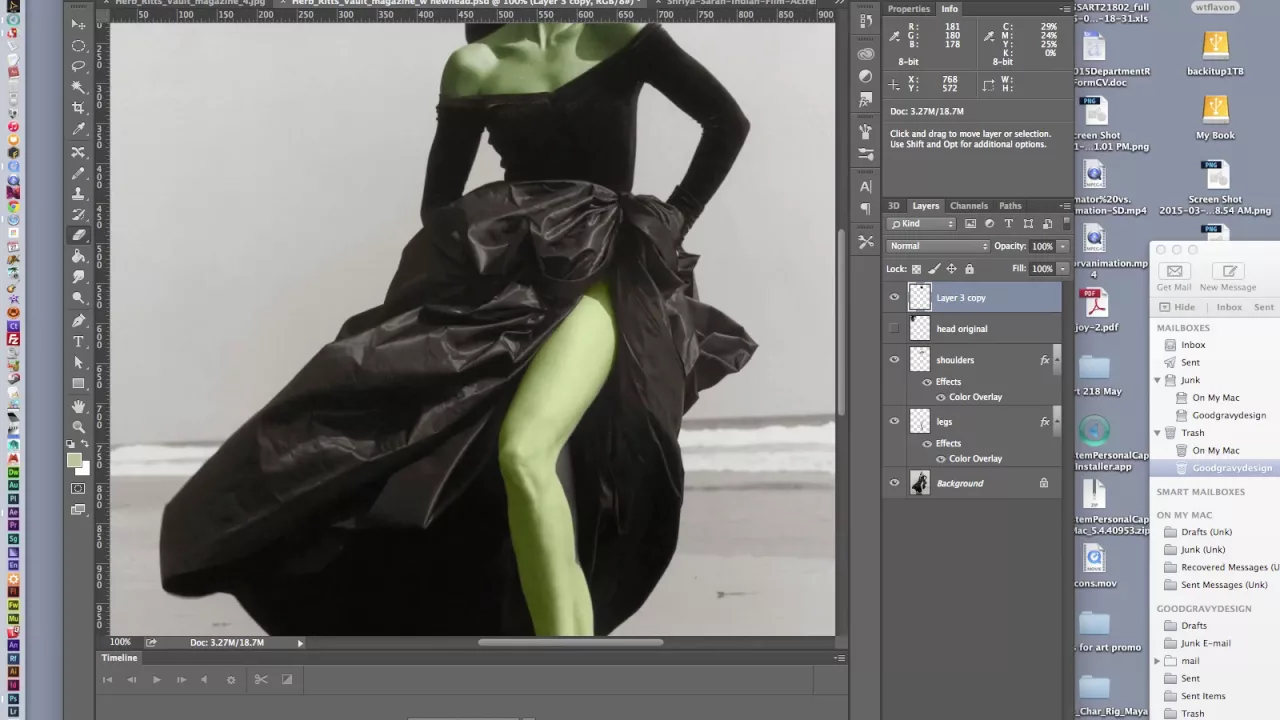Hide the legs layer
The width and height of the screenshot is (1280, 720).
click(894, 421)
